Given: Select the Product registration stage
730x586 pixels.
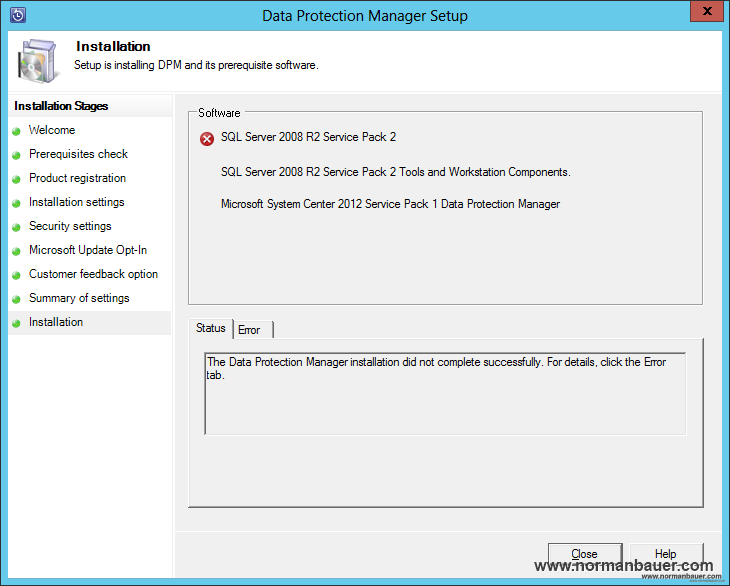Looking at the screenshot, I should (77, 178).
